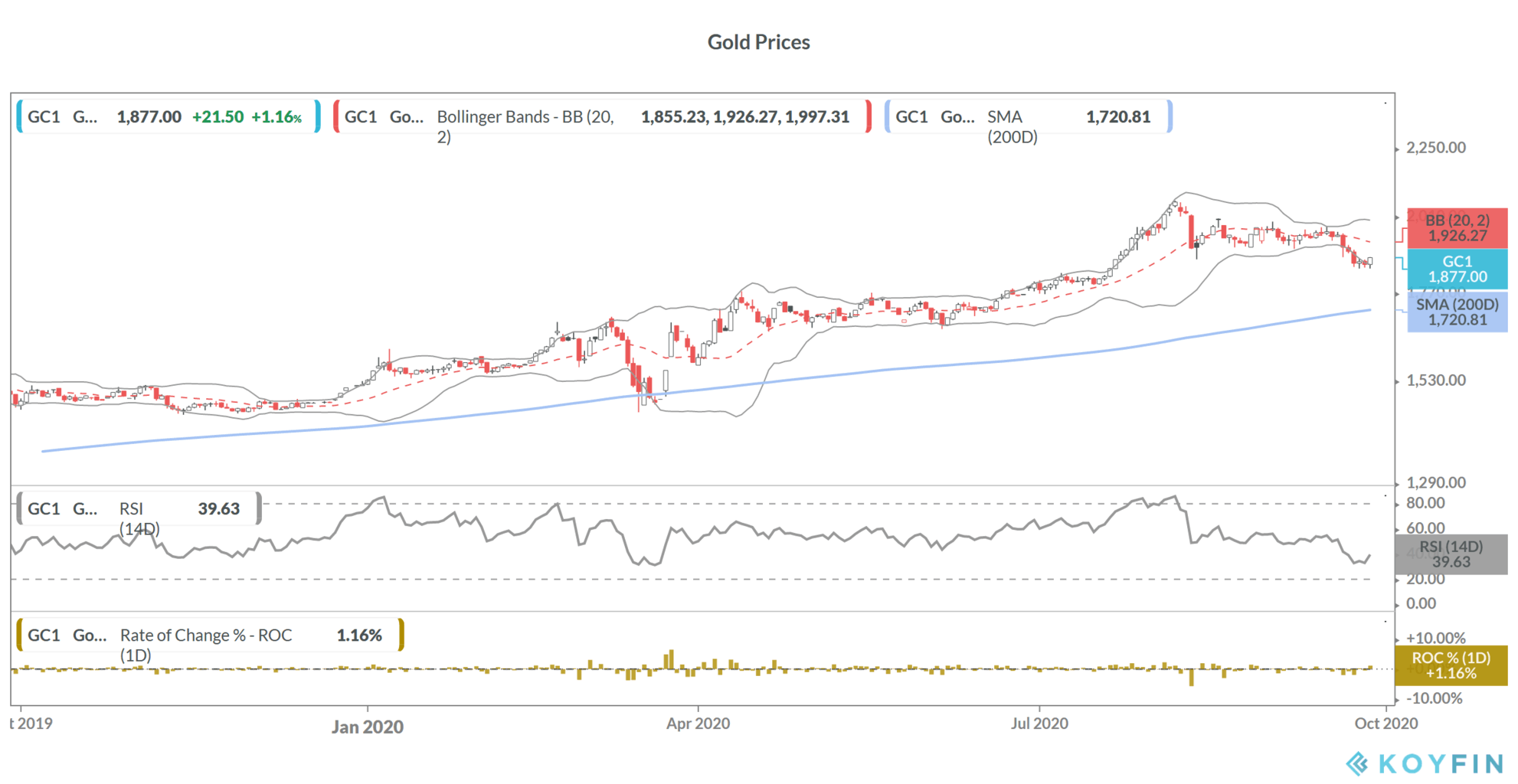Image resolution: width=1518 pixels, height=784 pixels.
Task: Click the blue SMA (200D) 1,720.81 axis tag
Action: tap(1457, 312)
